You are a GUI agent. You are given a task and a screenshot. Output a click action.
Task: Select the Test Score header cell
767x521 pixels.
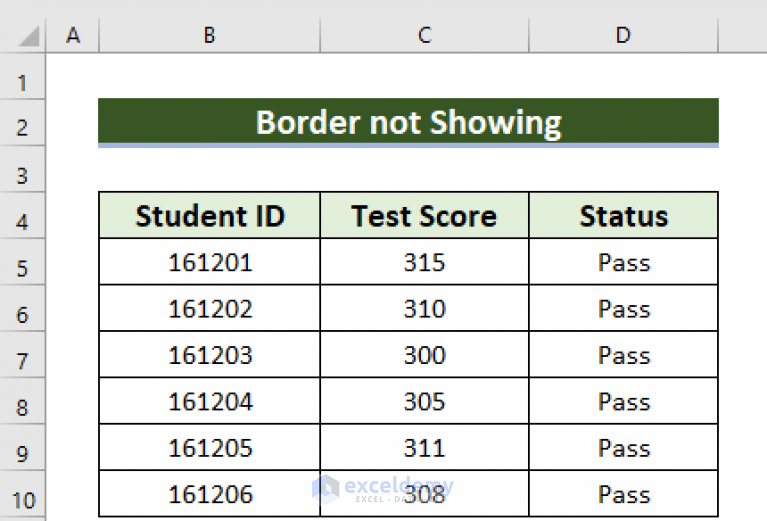tap(425, 215)
